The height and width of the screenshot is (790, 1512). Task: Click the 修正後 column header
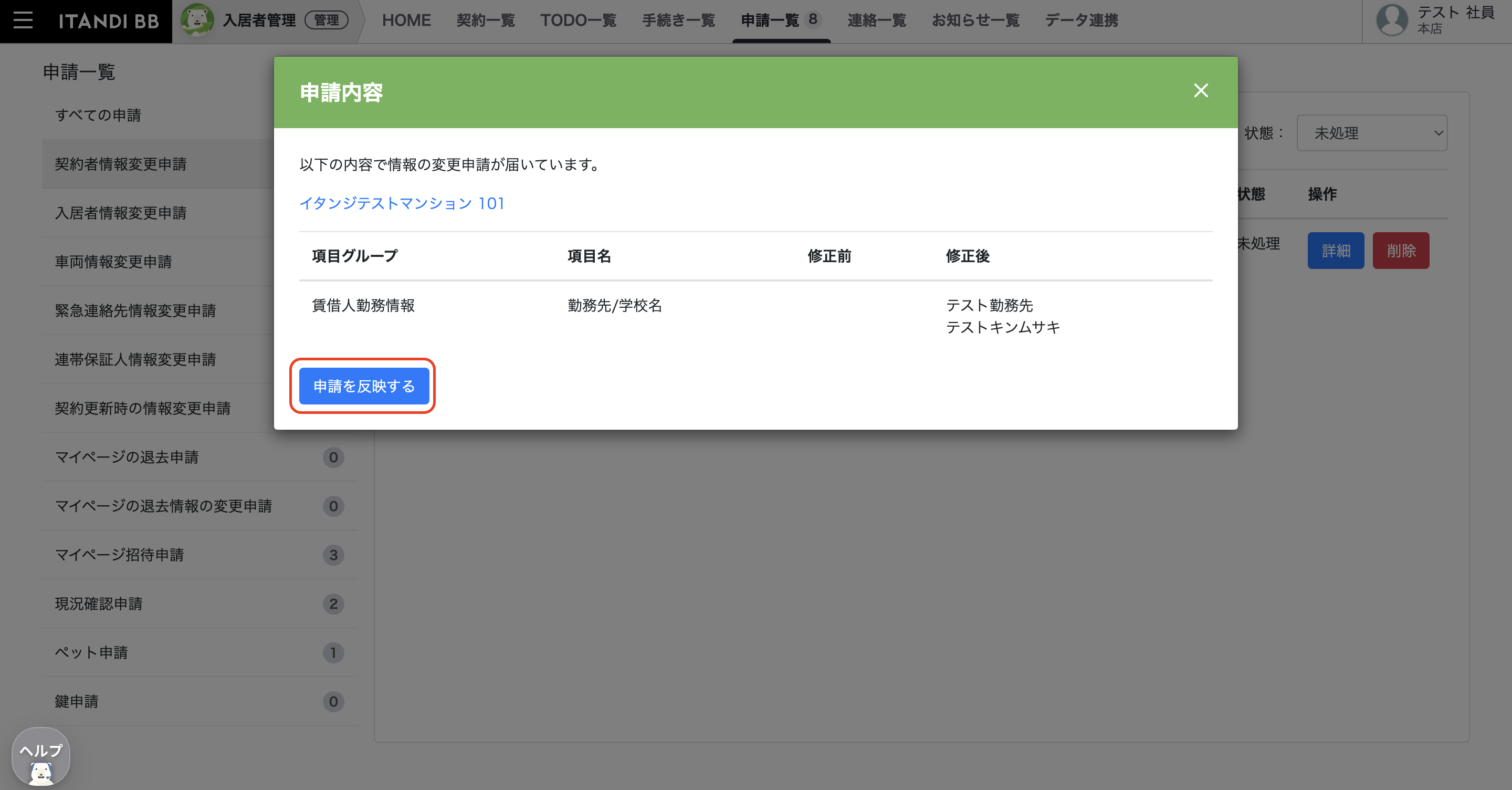968,256
